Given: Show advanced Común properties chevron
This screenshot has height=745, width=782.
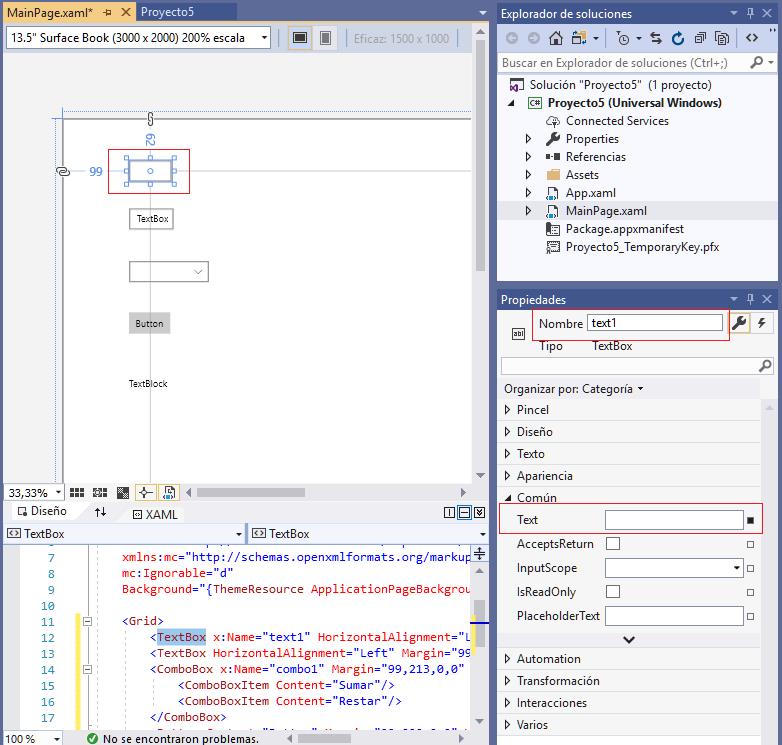Looking at the screenshot, I should click(x=629, y=640).
